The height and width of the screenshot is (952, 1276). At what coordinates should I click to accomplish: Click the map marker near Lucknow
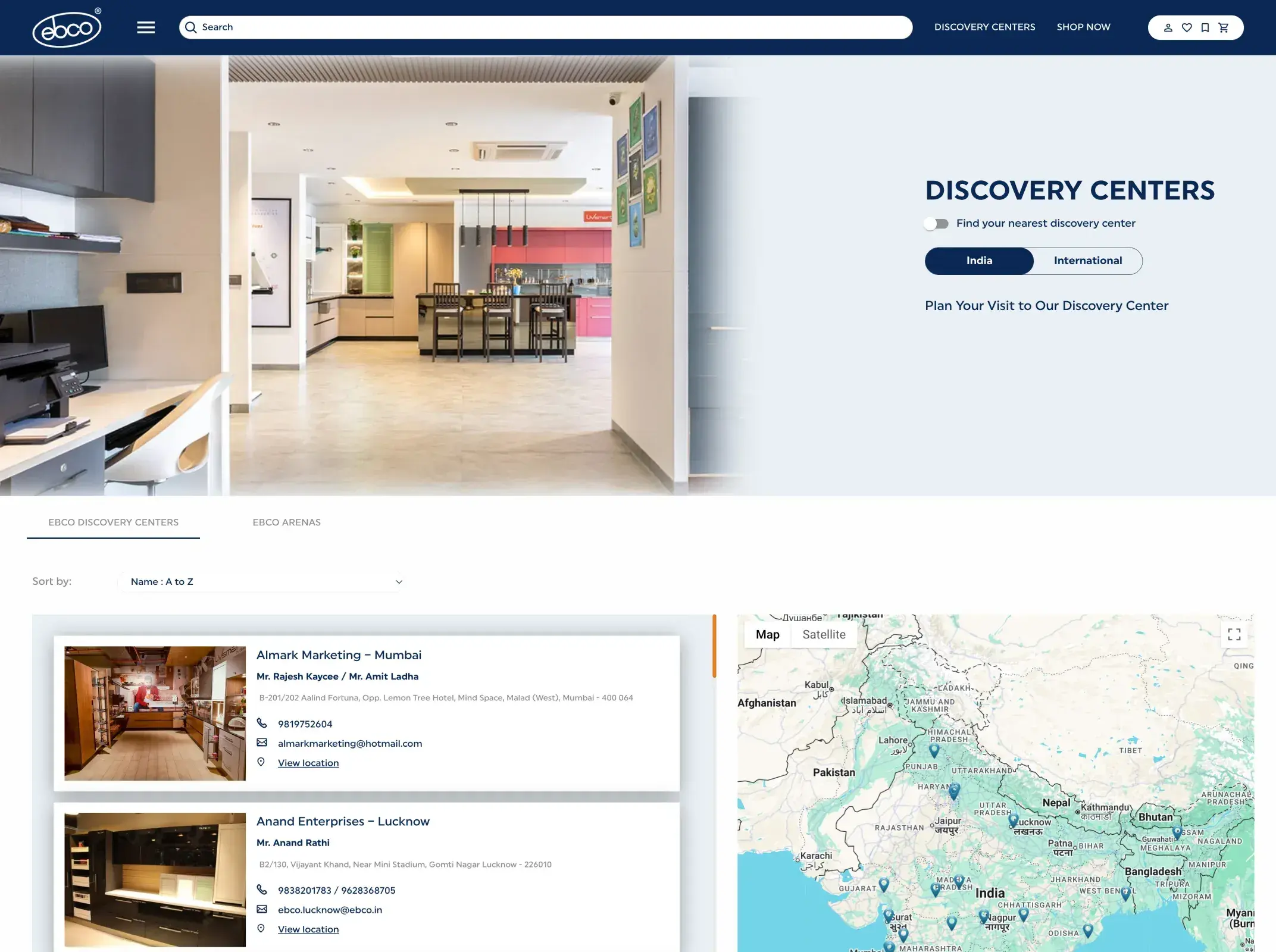(1013, 821)
